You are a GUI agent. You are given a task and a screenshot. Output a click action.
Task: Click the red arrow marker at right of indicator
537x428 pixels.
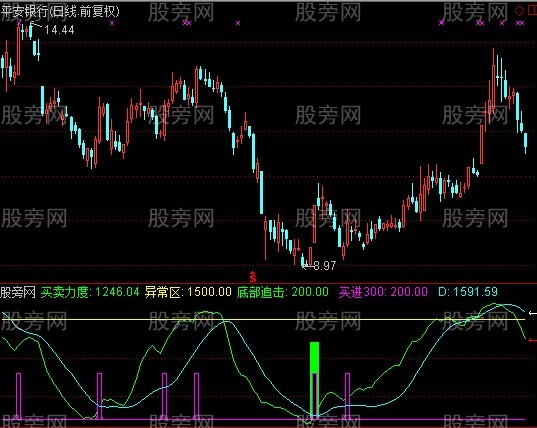tap(533, 340)
